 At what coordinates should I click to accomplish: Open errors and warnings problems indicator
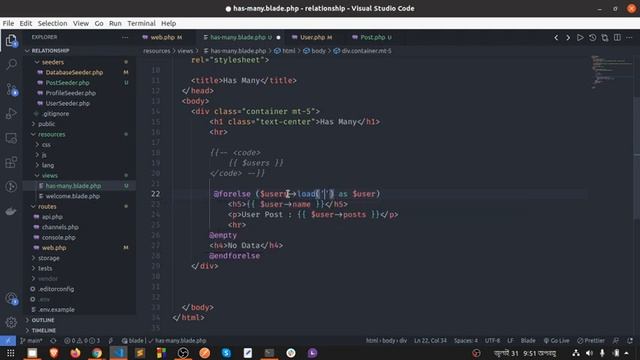[x=82, y=340]
